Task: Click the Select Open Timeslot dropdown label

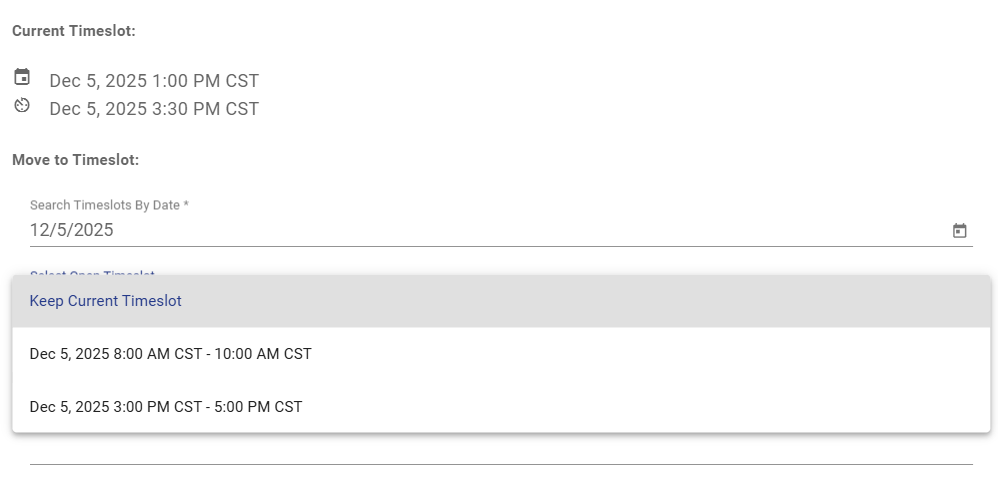Action: click(x=92, y=272)
